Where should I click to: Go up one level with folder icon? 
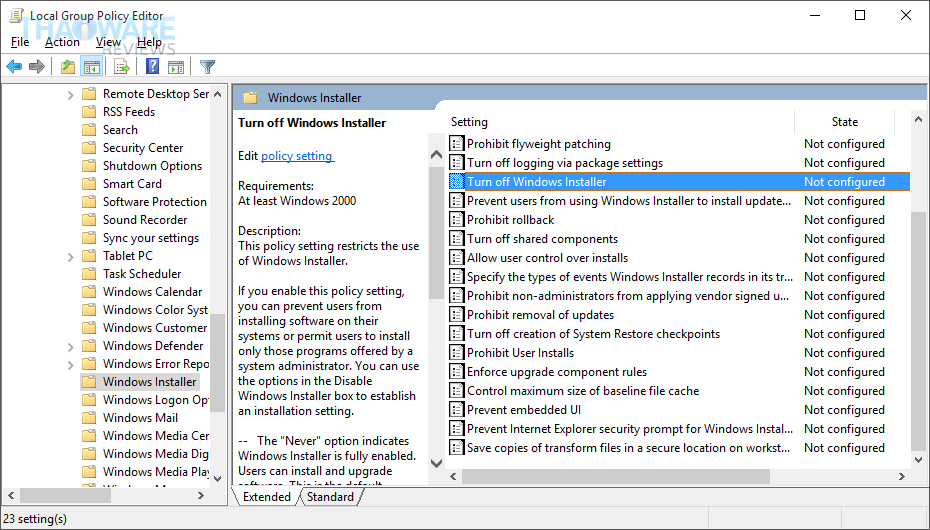[x=67, y=67]
